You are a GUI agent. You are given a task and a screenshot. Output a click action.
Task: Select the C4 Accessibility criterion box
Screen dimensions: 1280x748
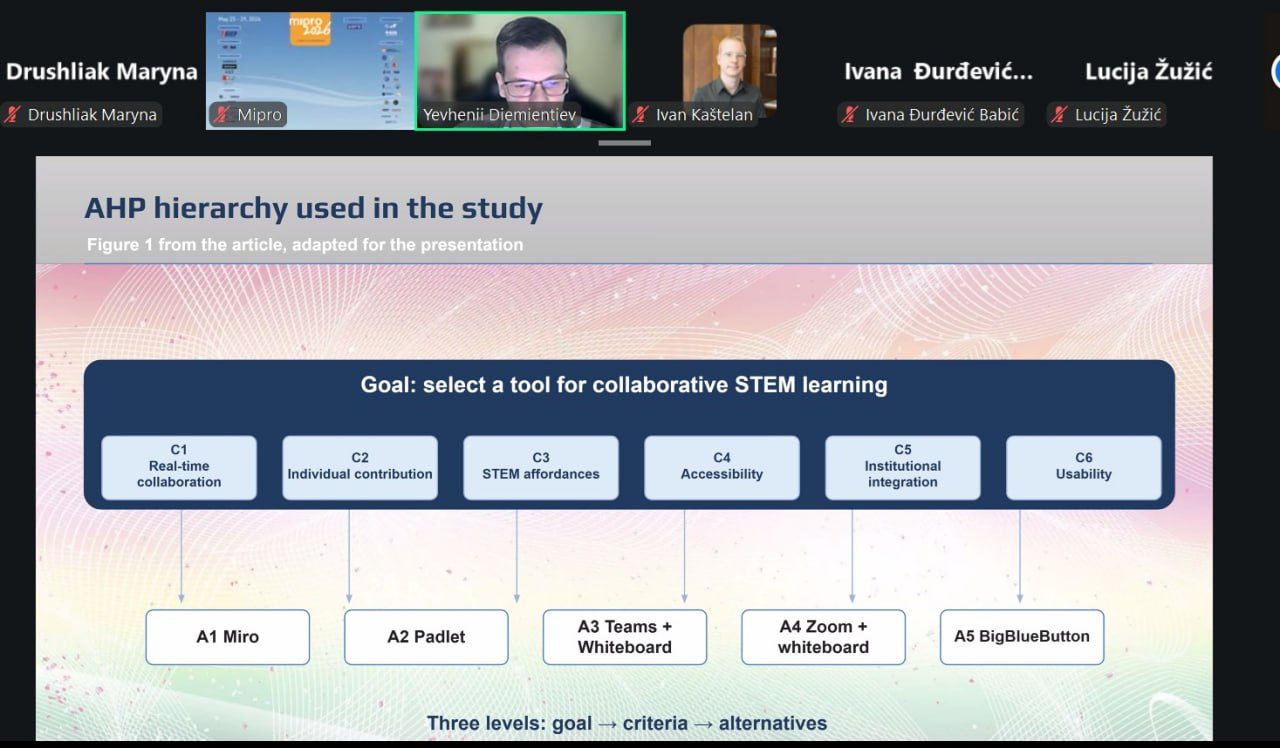[722, 467]
